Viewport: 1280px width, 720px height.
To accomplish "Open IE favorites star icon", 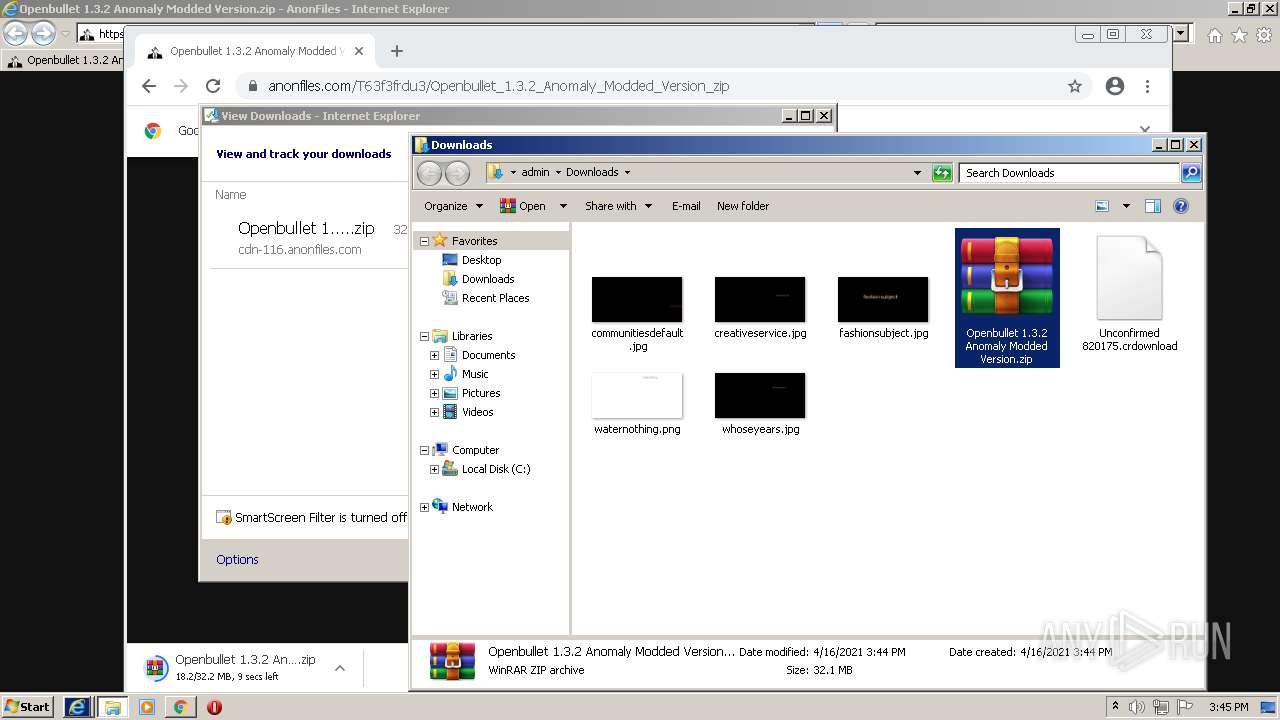I will (x=1239, y=35).
